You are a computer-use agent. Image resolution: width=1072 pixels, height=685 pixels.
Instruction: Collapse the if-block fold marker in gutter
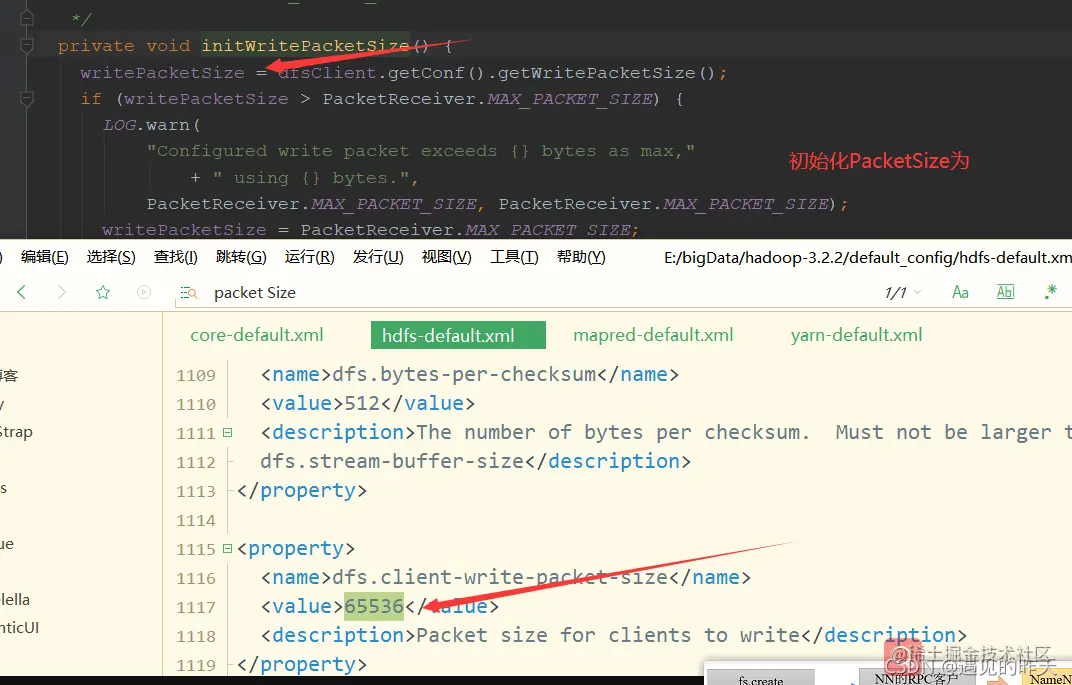click(27, 99)
